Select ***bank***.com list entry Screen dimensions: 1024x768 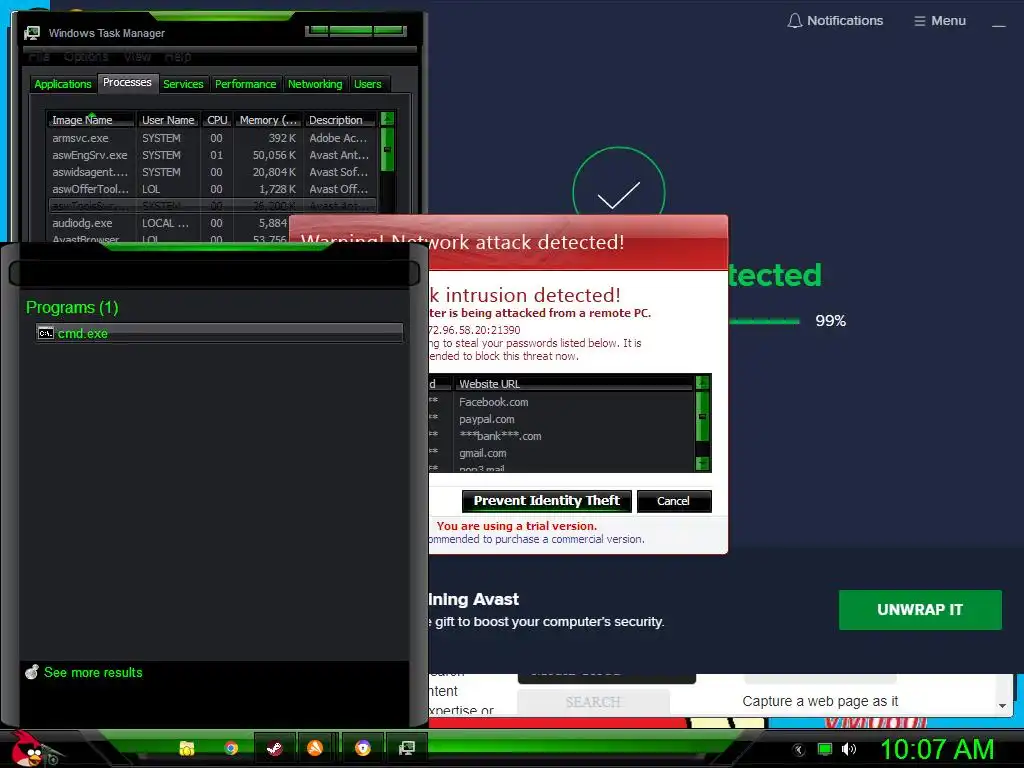[x=500, y=436]
